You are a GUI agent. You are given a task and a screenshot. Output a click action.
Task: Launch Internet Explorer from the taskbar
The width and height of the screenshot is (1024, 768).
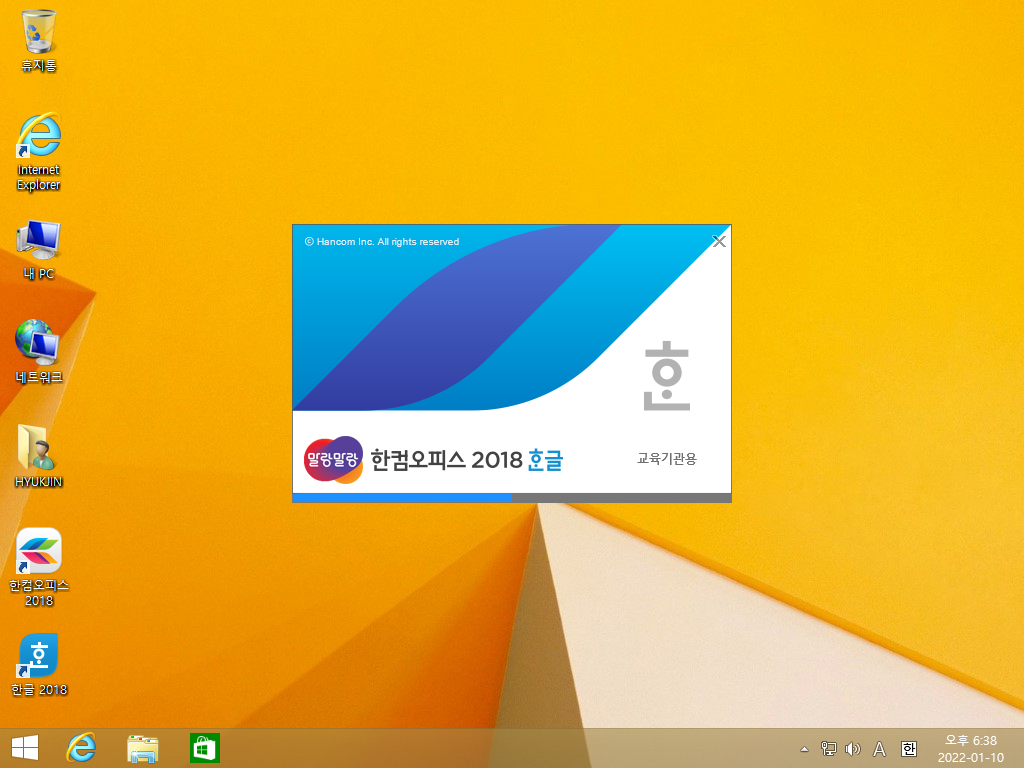coord(81,748)
